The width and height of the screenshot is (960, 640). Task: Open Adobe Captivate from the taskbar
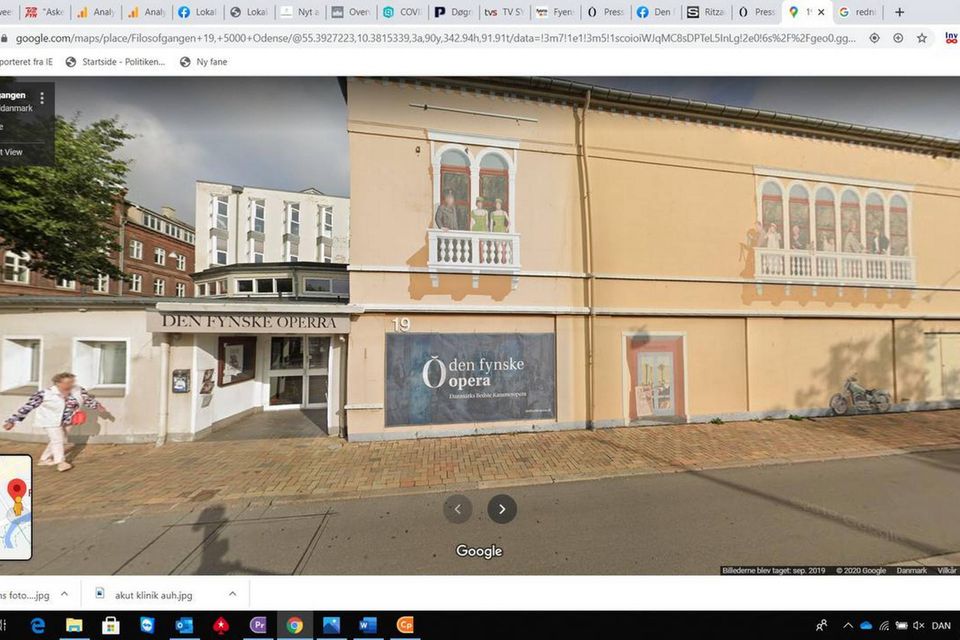(x=405, y=625)
